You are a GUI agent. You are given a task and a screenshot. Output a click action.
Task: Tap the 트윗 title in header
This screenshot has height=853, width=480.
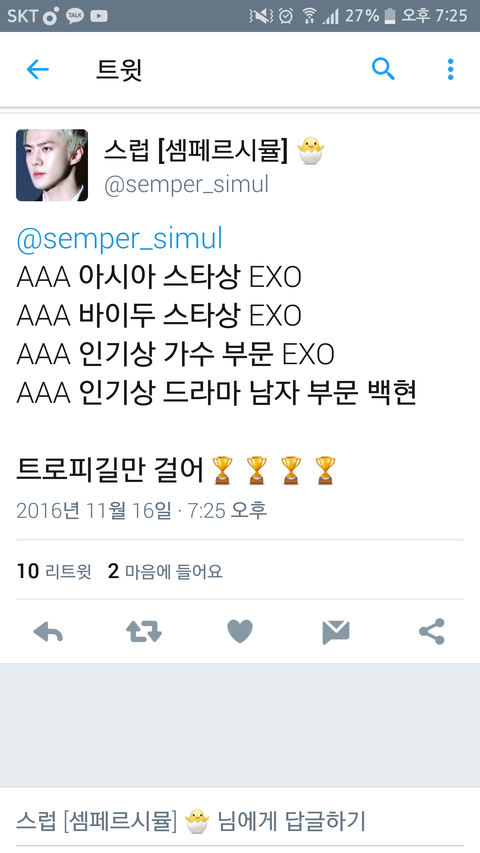click(119, 70)
